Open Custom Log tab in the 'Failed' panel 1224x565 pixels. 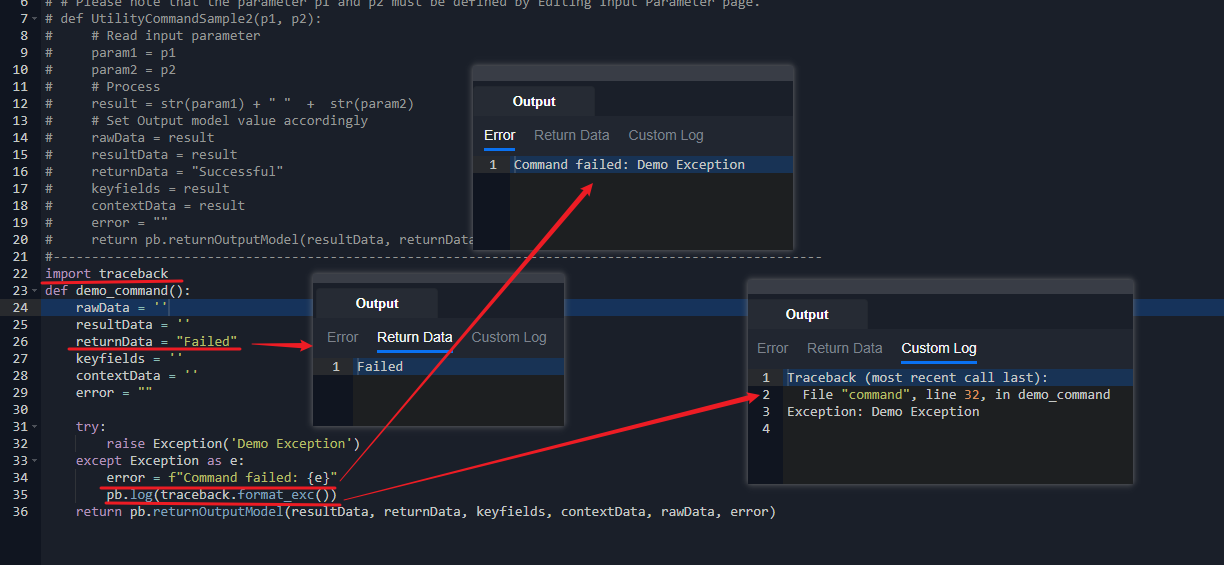(x=508, y=337)
